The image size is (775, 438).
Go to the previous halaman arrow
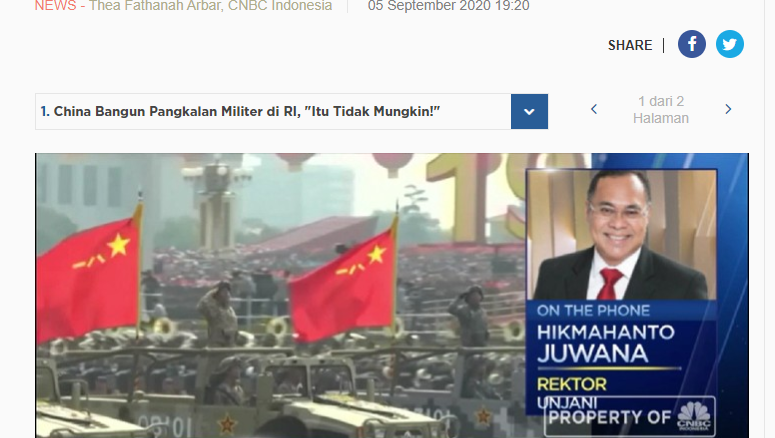594,109
